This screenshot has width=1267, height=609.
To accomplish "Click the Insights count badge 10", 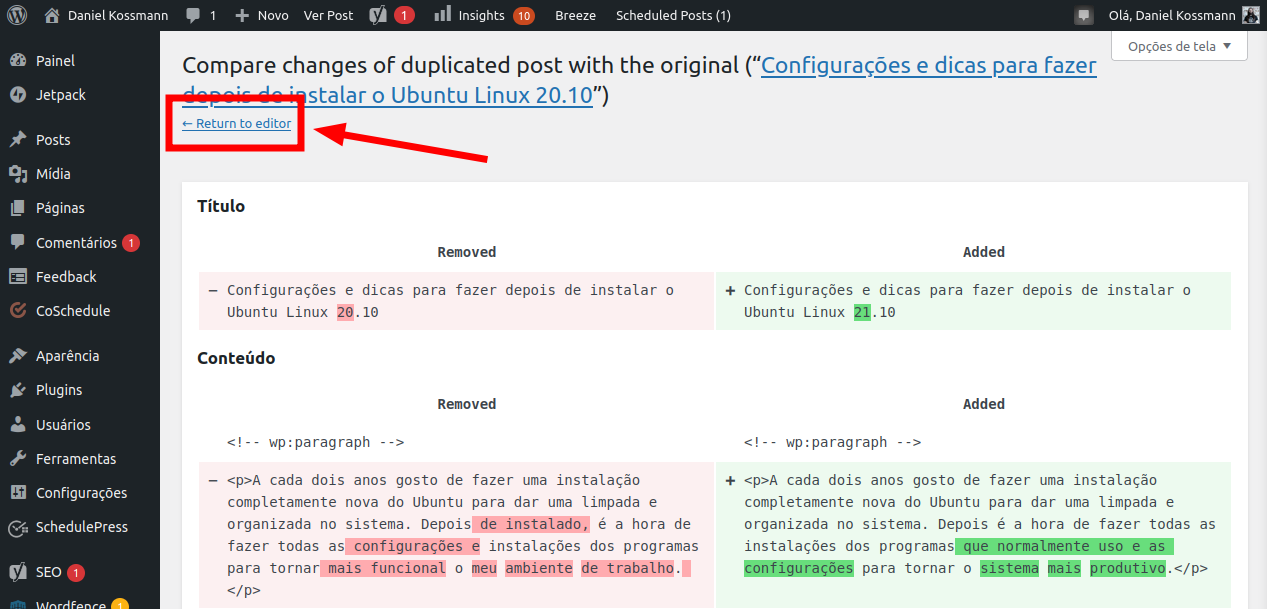I will pos(523,16).
